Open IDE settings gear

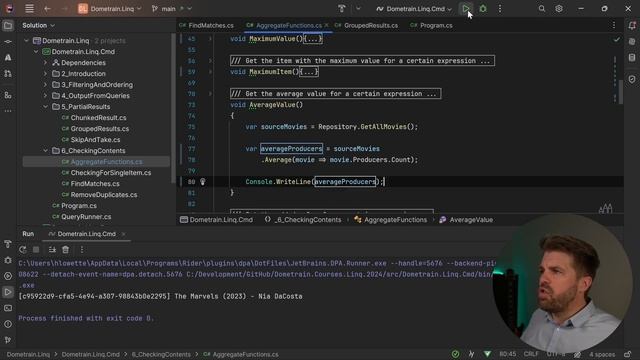click(559, 9)
